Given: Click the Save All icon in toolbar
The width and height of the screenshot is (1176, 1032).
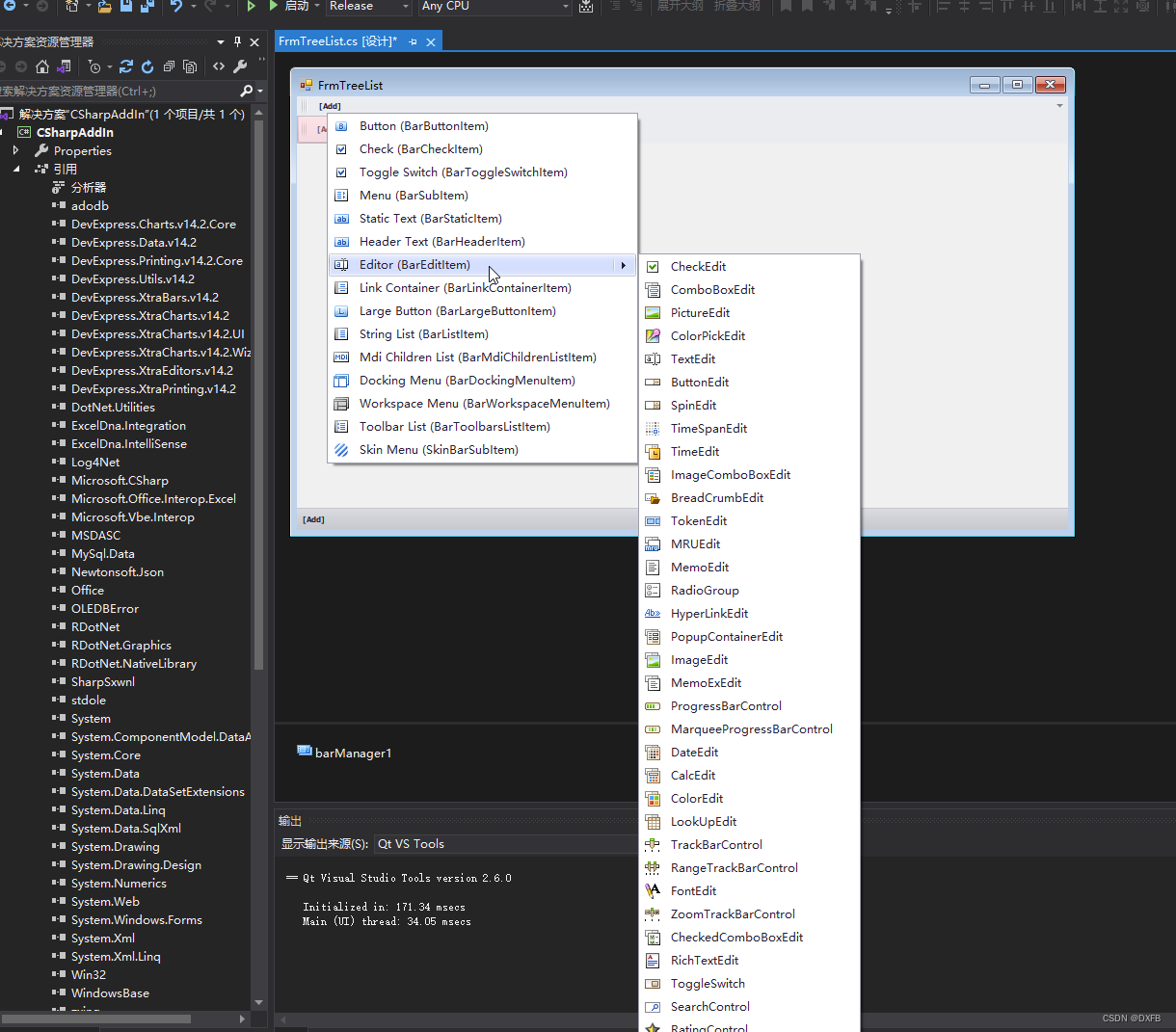Looking at the screenshot, I should (x=148, y=9).
